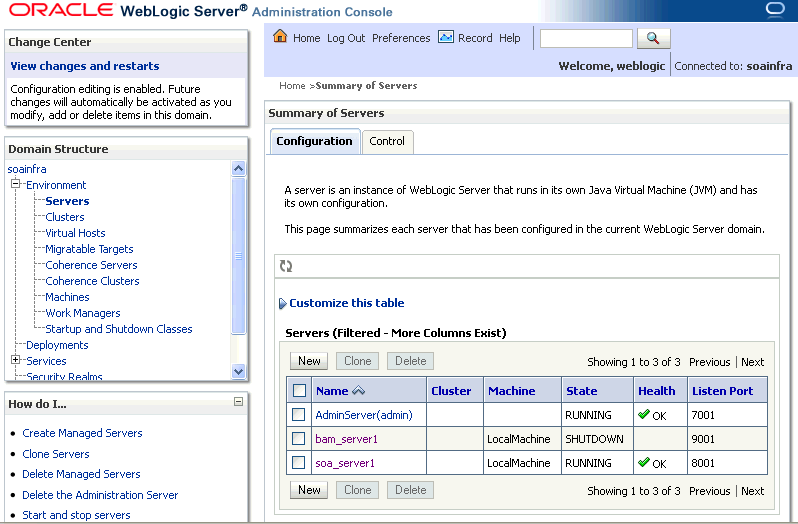The height and width of the screenshot is (524, 798).
Task: Select Startup and Shutdown Classes item
Action: 119,329
